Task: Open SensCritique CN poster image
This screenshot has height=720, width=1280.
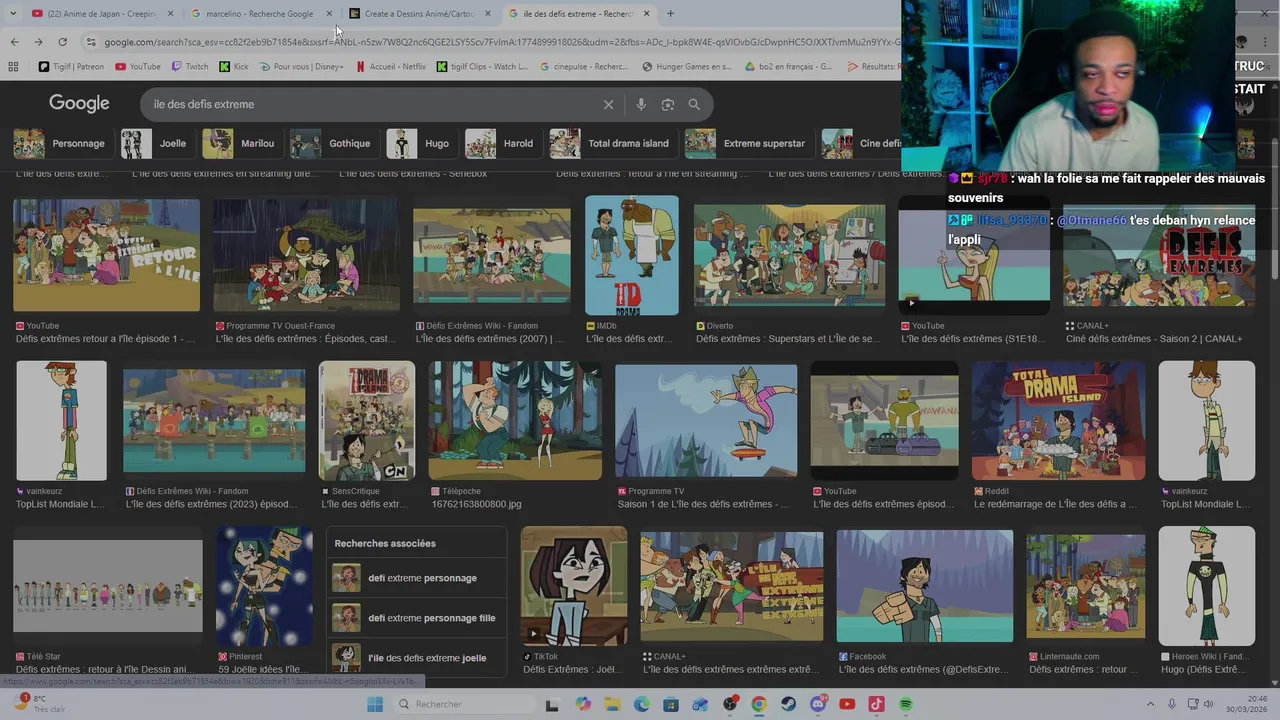Action: (367, 421)
